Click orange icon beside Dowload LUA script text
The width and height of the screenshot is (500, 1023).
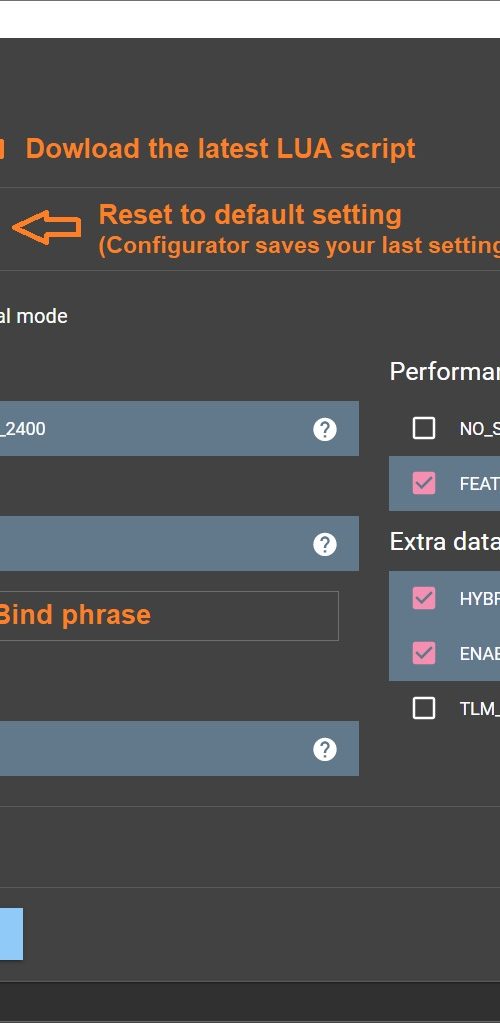[2, 149]
